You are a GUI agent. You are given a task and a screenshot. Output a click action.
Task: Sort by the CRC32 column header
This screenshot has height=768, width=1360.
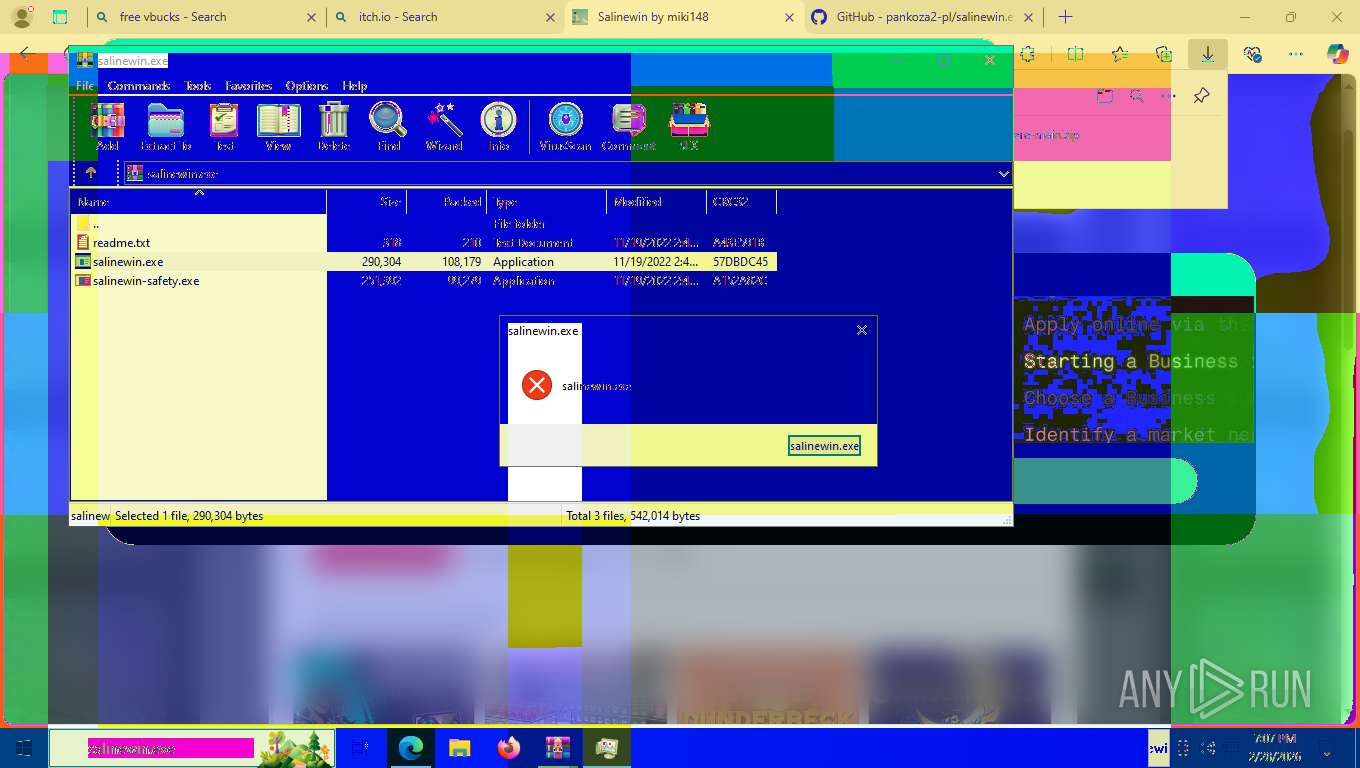[x=741, y=202]
